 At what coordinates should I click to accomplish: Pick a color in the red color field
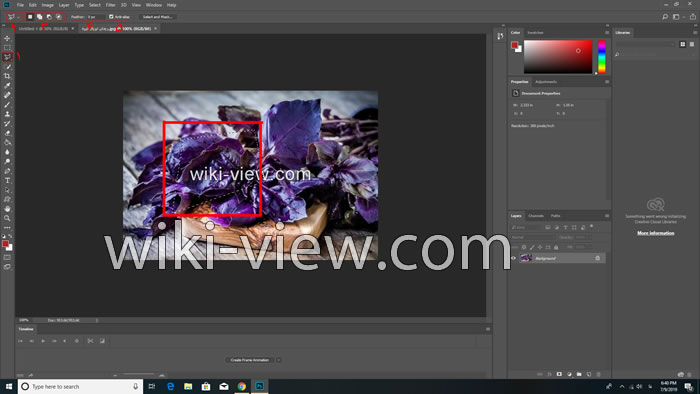click(x=558, y=57)
